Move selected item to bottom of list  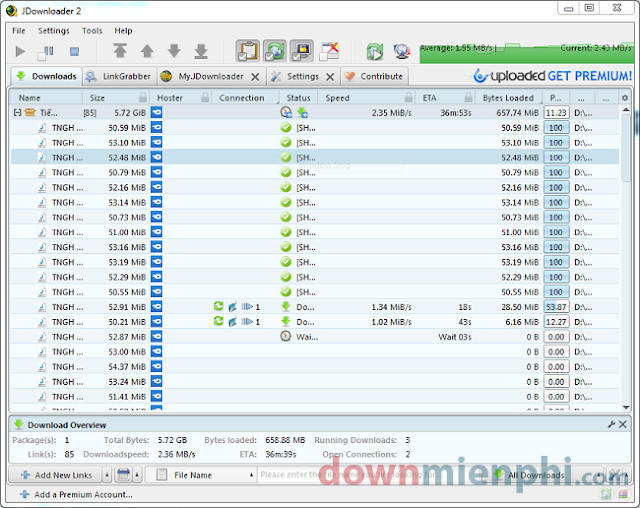point(201,51)
